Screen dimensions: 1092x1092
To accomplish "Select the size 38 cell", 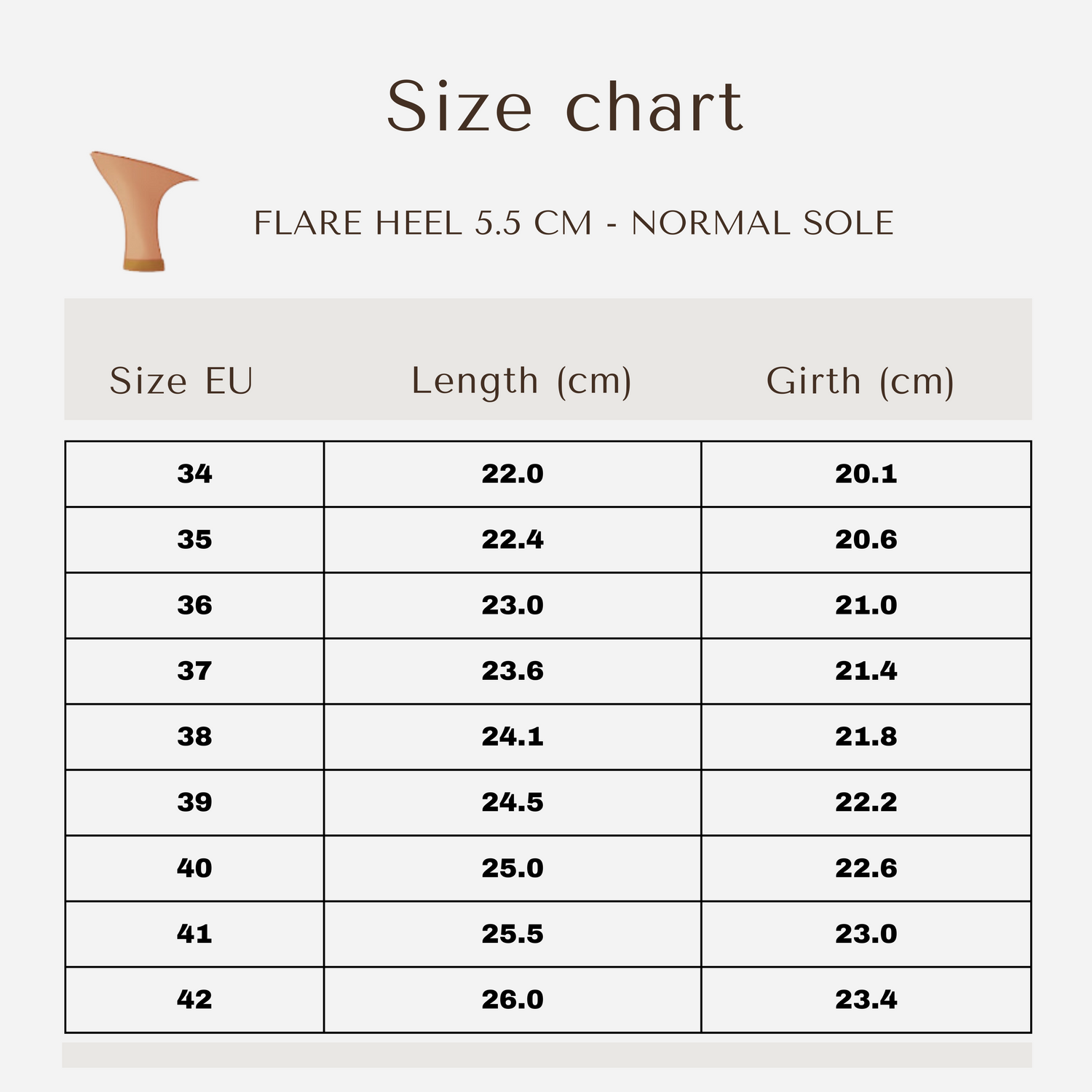I will (x=194, y=737).
